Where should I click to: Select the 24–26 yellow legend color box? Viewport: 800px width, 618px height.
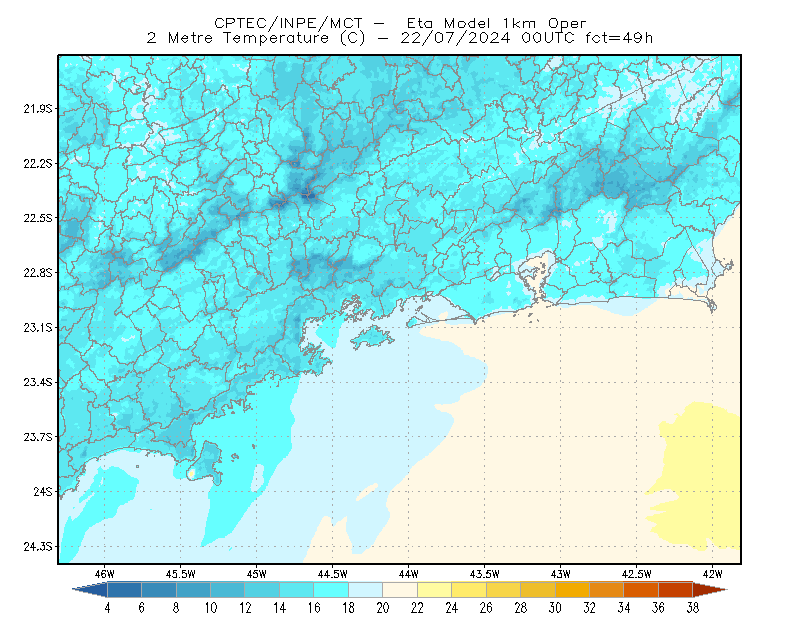coord(469,590)
